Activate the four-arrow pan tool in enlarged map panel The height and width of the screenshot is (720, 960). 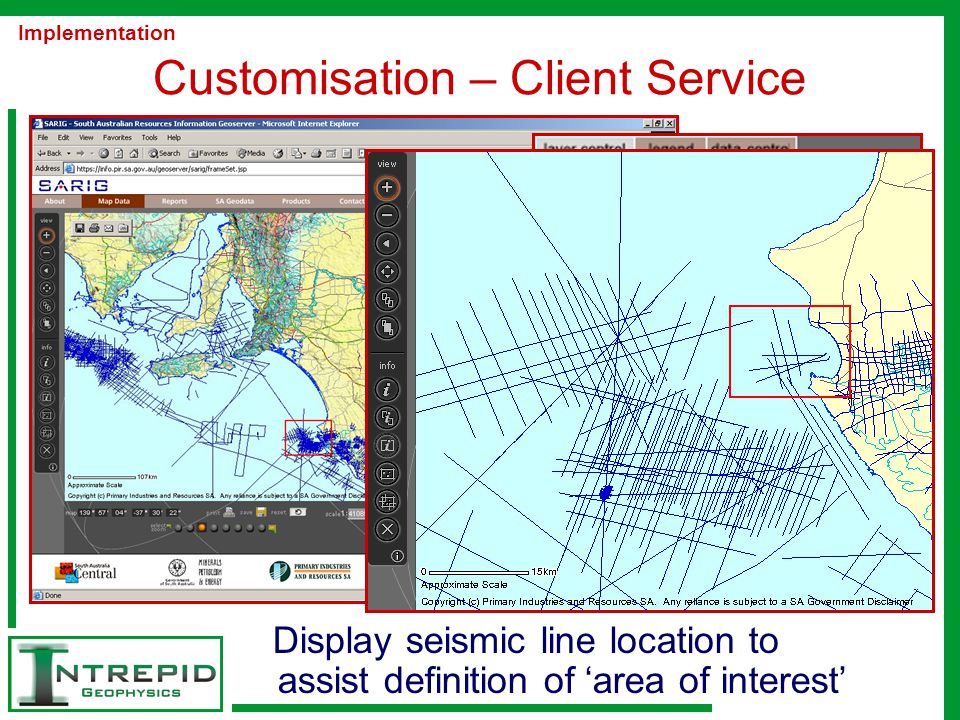click(386, 271)
